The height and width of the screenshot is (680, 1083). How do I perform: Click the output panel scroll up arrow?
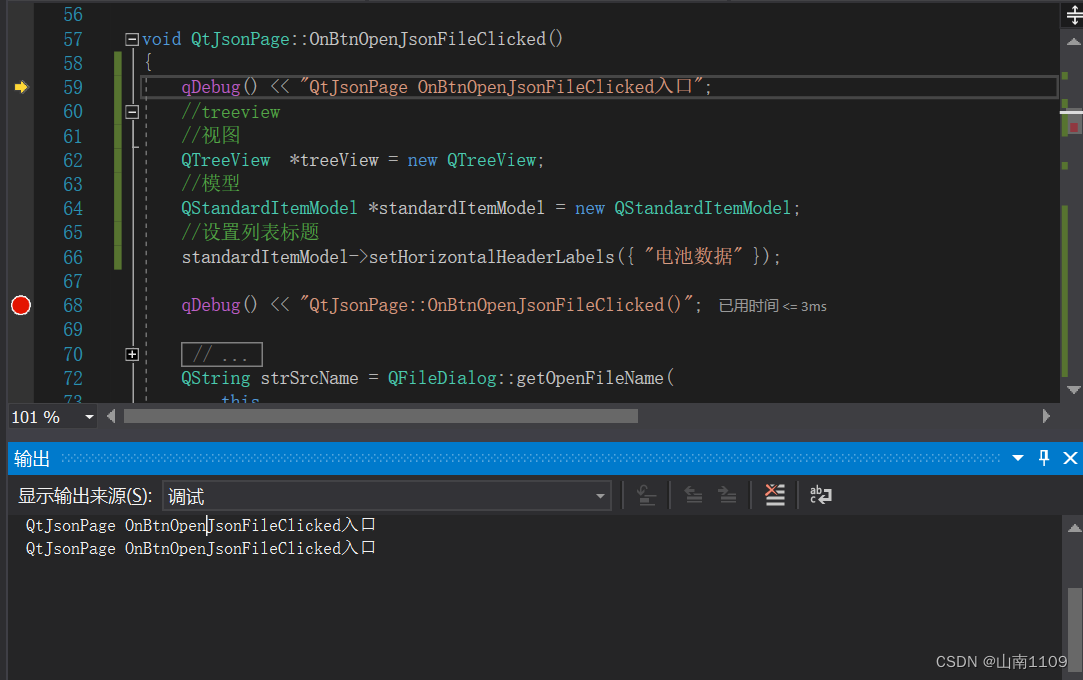click(1074, 528)
